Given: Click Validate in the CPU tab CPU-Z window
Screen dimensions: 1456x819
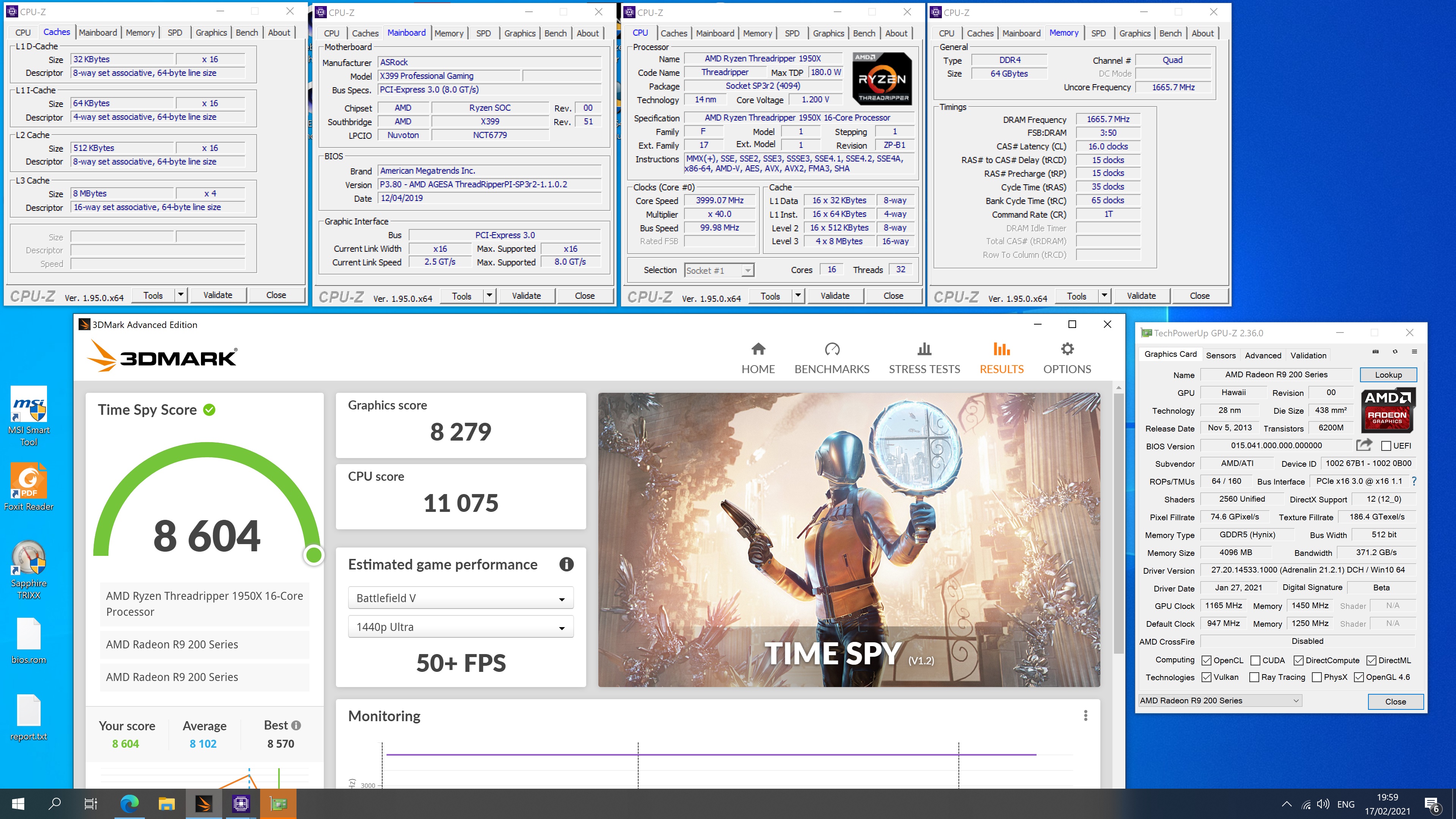Looking at the screenshot, I should (x=835, y=296).
